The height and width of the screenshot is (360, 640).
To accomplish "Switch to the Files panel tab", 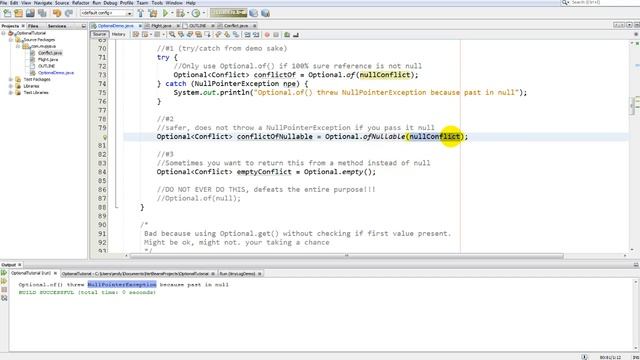I will coord(33,26).
